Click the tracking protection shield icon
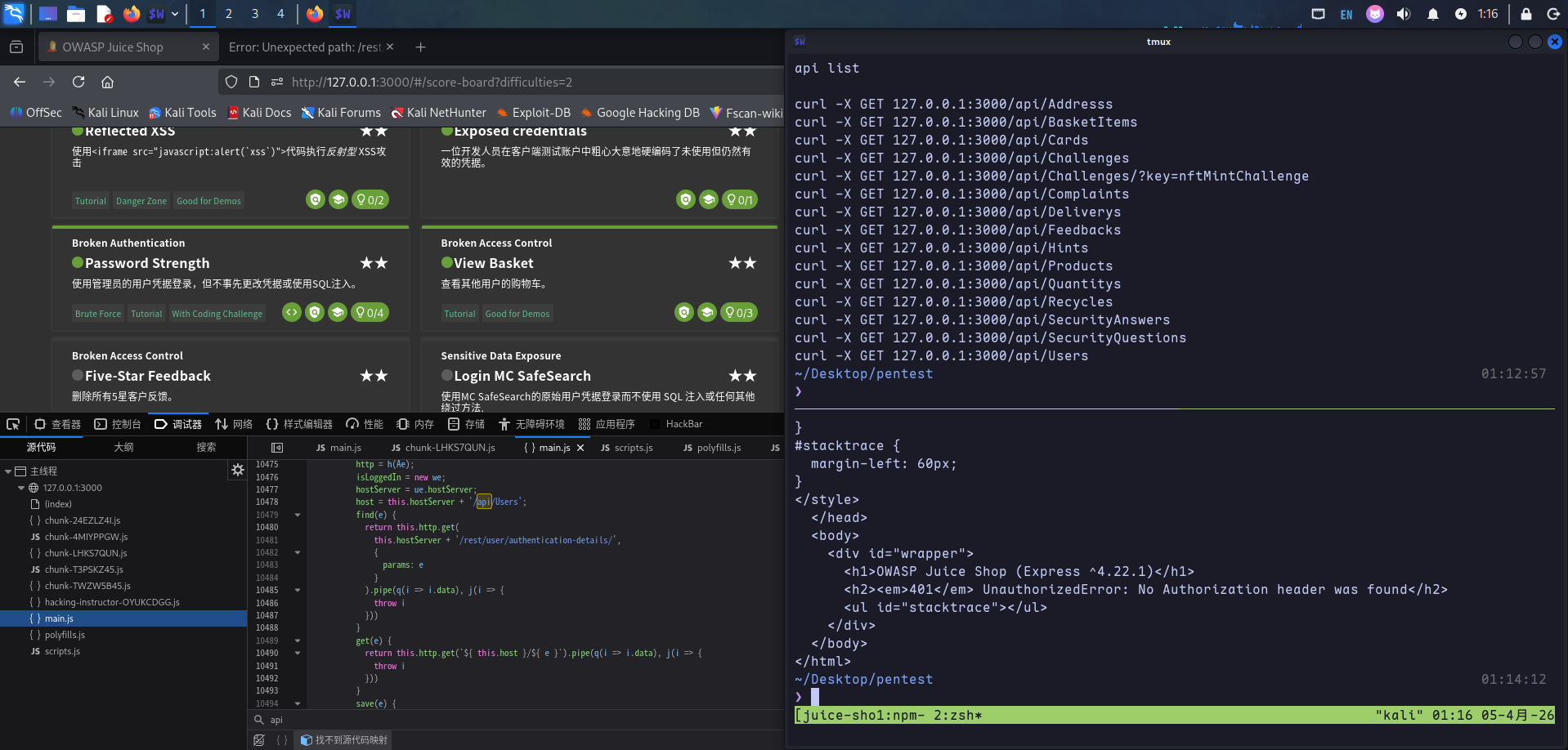Screen dimensions: 1568x750 point(231,82)
